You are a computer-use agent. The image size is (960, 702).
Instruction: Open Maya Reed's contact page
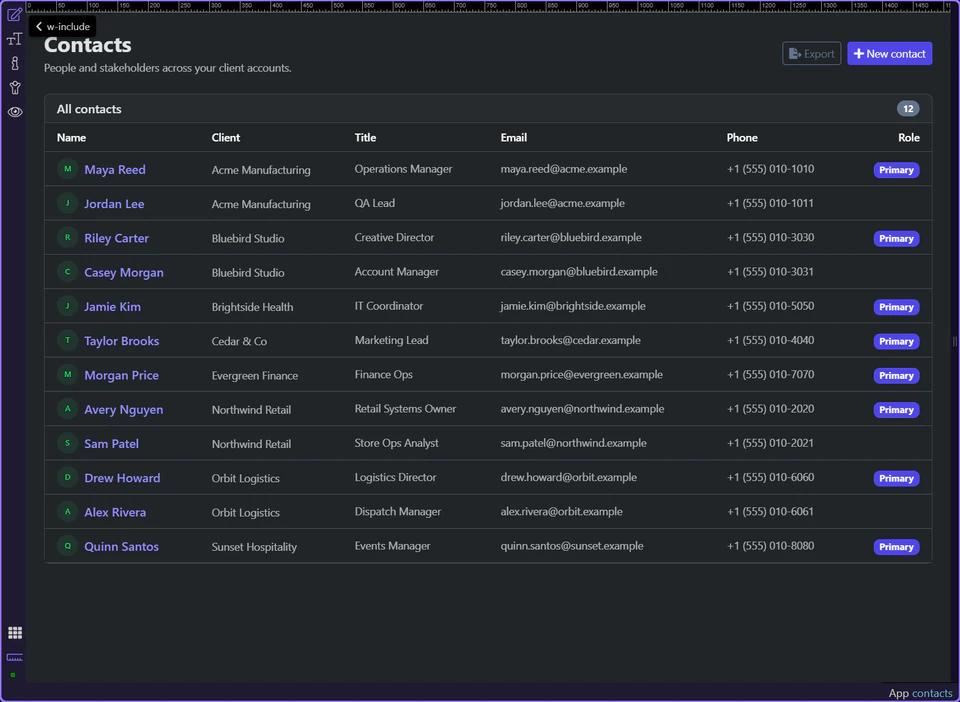click(x=114, y=169)
